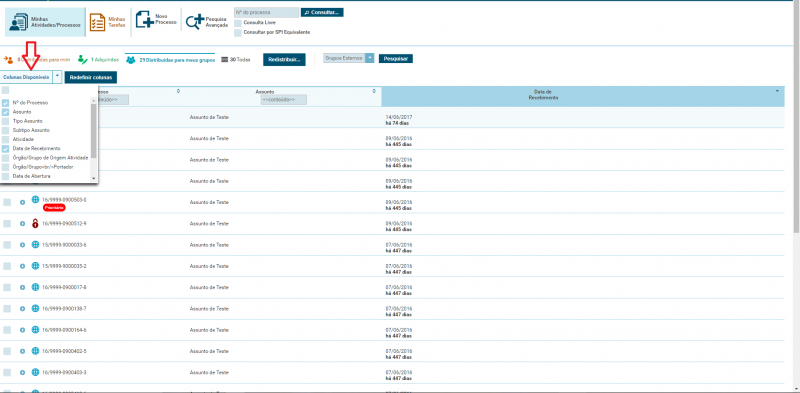Click globe icon of process 16/9999-0900017-8

point(35,287)
